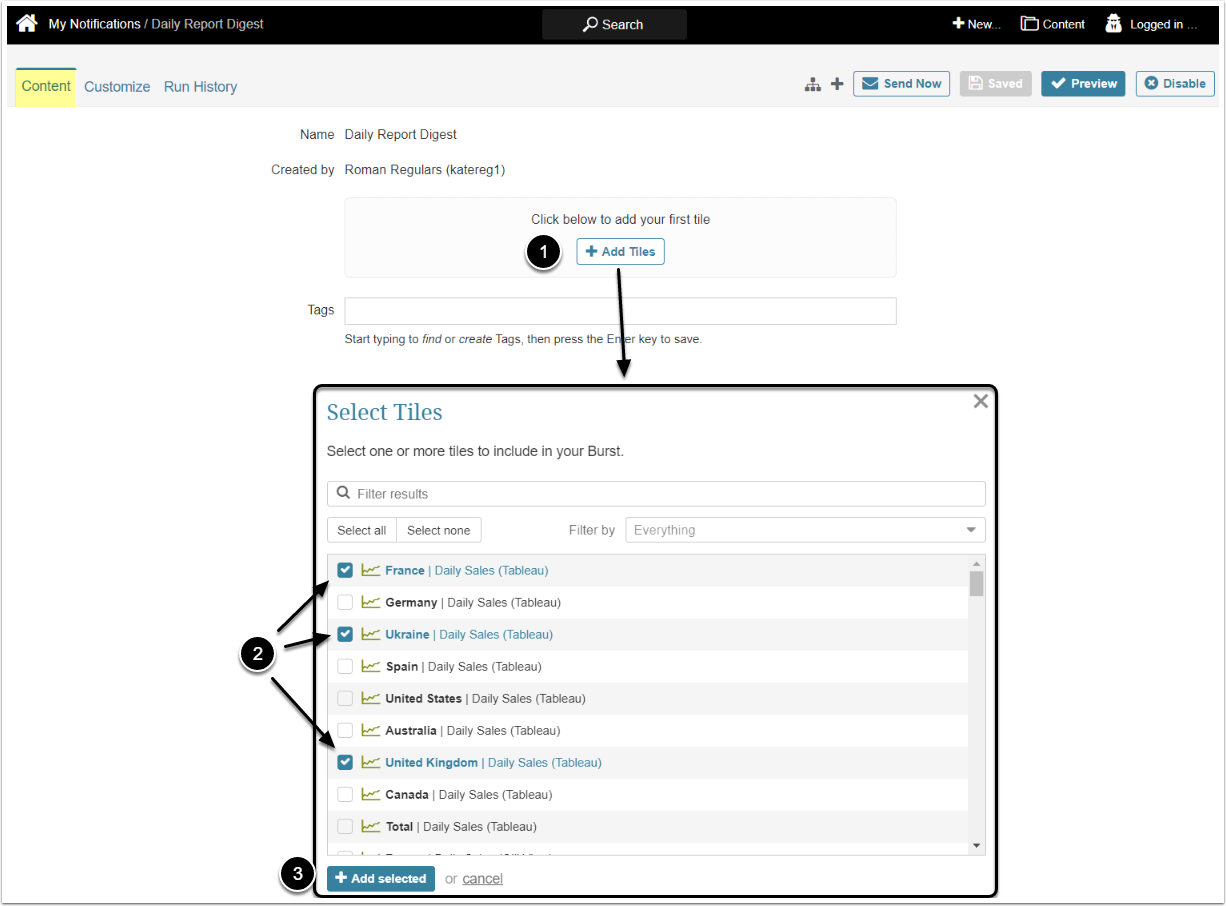The image size is (1226, 906).
Task: Open the Run History tab
Action: pos(200,87)
